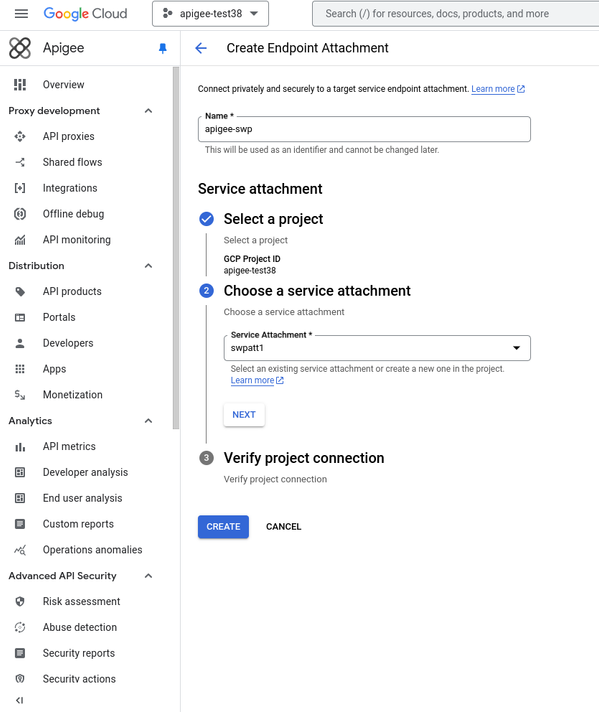This screenshot has width=599, height=712.
Task: Click the pin icon next to Apigee
Action: (x=163, y=48)
